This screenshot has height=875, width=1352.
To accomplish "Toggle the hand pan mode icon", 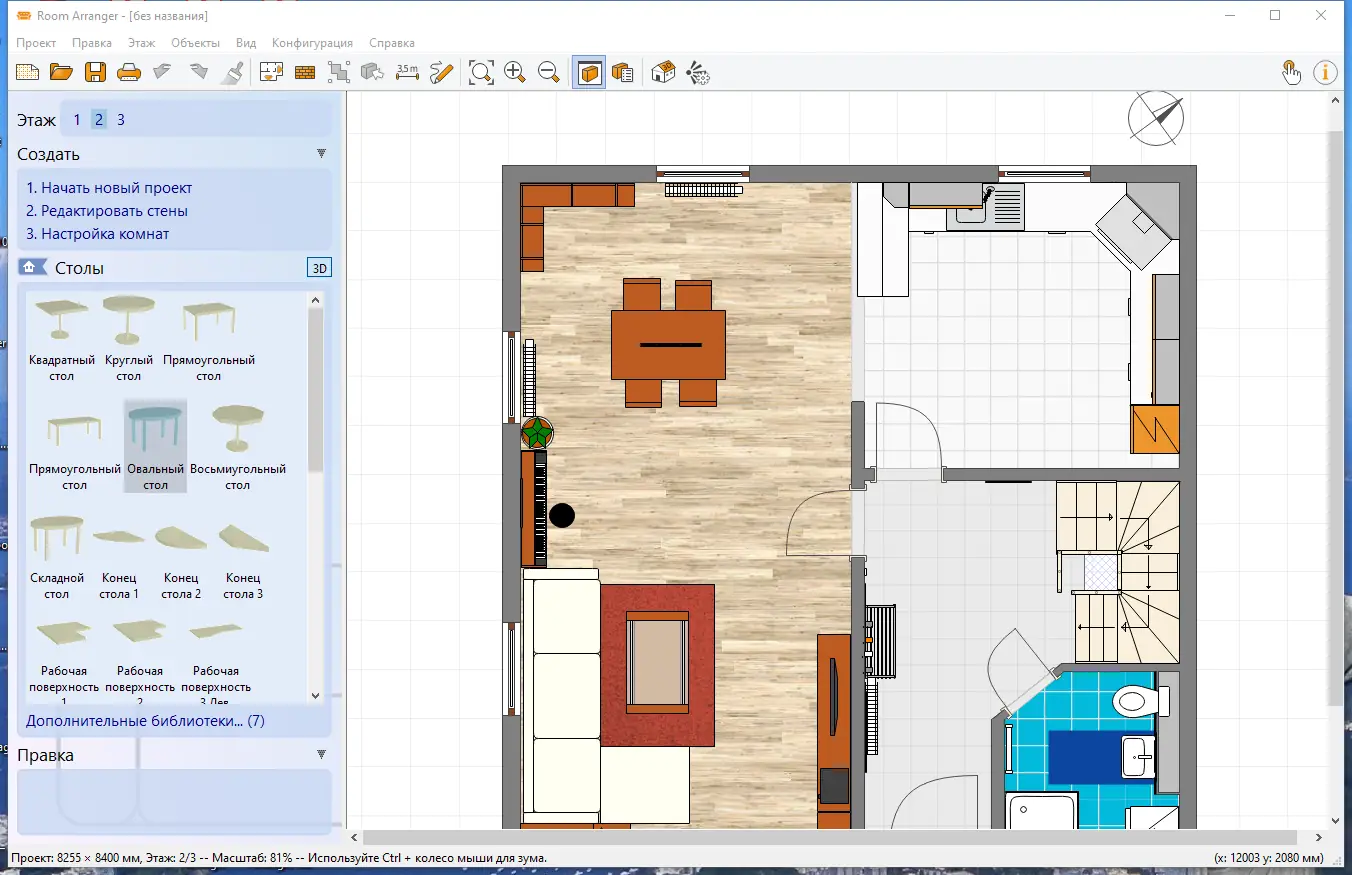I will pos(1291,72).
